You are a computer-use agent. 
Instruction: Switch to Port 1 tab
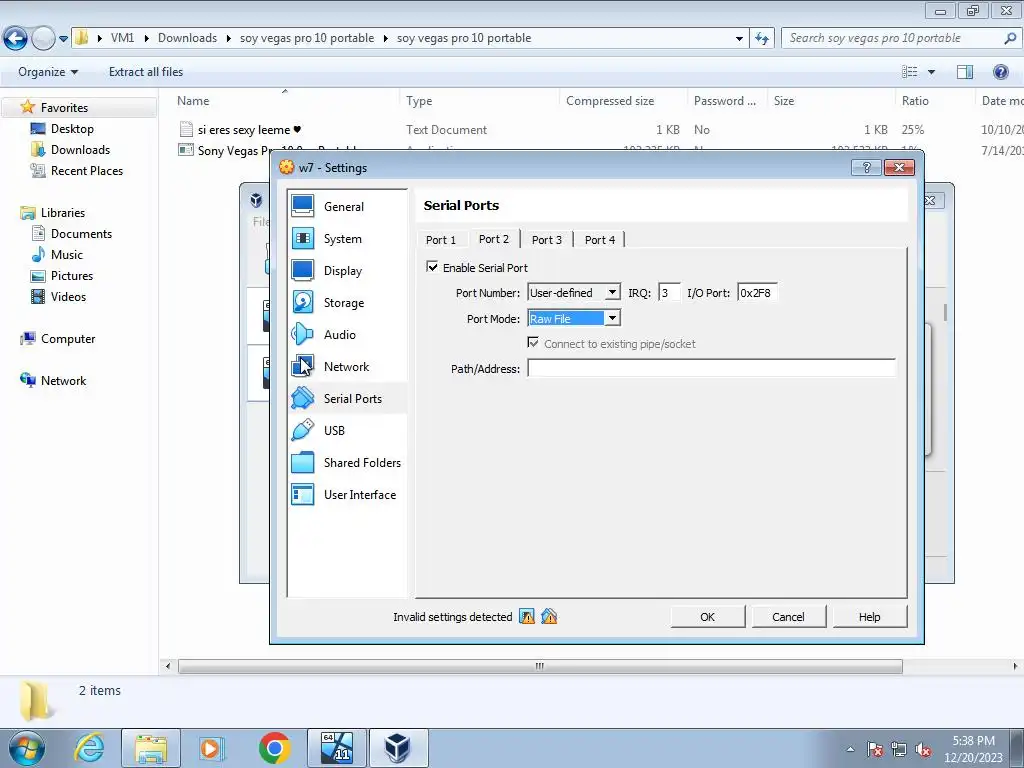441,240
